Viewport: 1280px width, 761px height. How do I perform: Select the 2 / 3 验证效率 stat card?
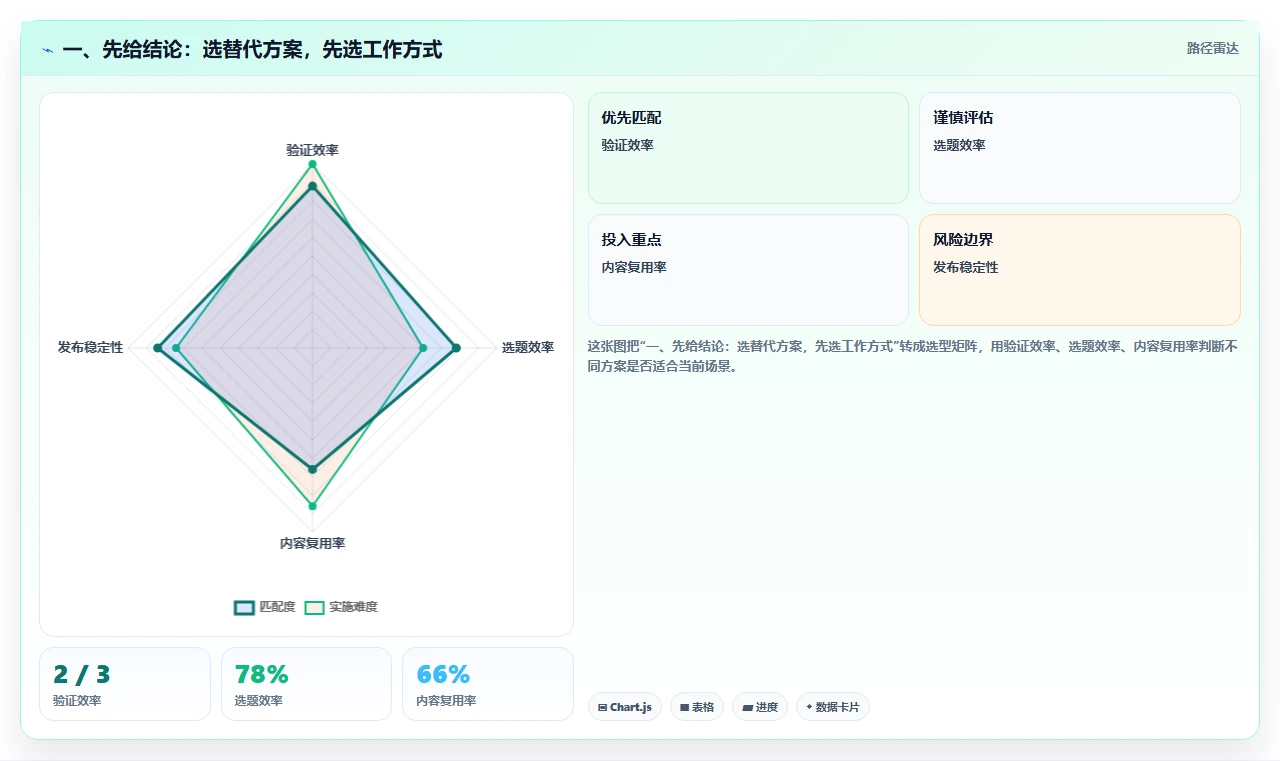click(125, 684)
